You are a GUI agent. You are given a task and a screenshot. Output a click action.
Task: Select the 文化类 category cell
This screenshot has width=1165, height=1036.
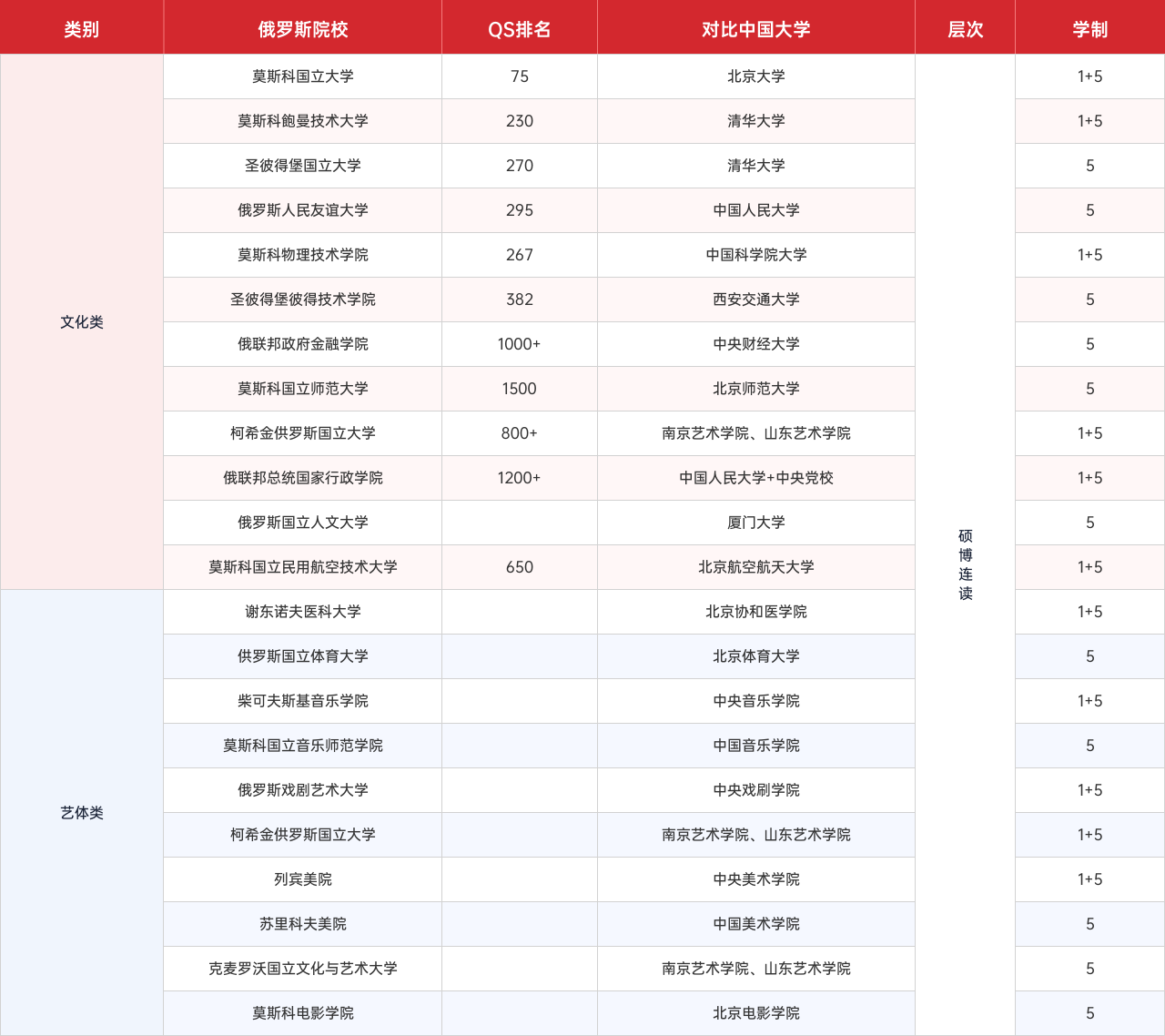pyautogui.click(x=82, y=322)
